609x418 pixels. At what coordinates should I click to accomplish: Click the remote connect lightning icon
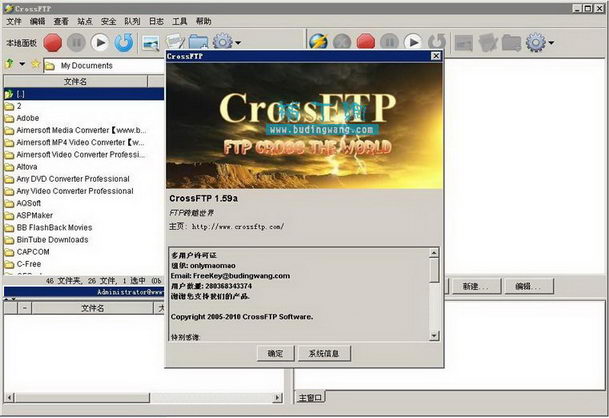tap(318, 42)
